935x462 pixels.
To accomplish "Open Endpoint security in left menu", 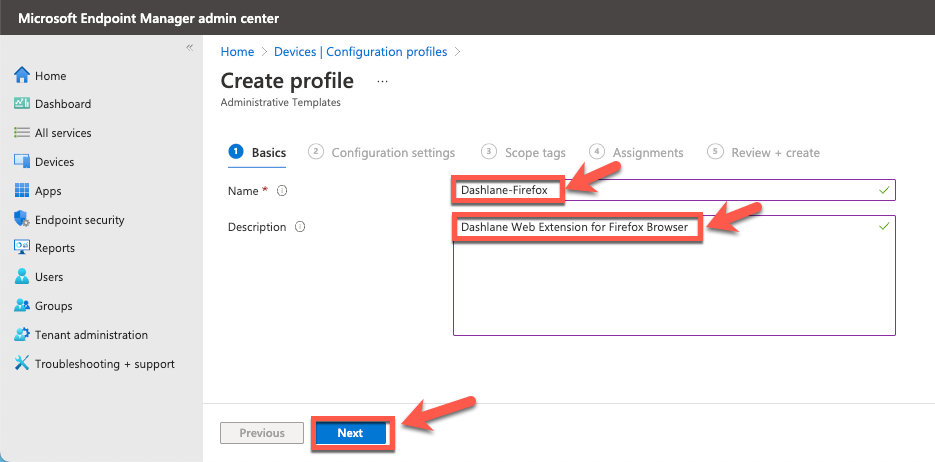I will (80, 220).
